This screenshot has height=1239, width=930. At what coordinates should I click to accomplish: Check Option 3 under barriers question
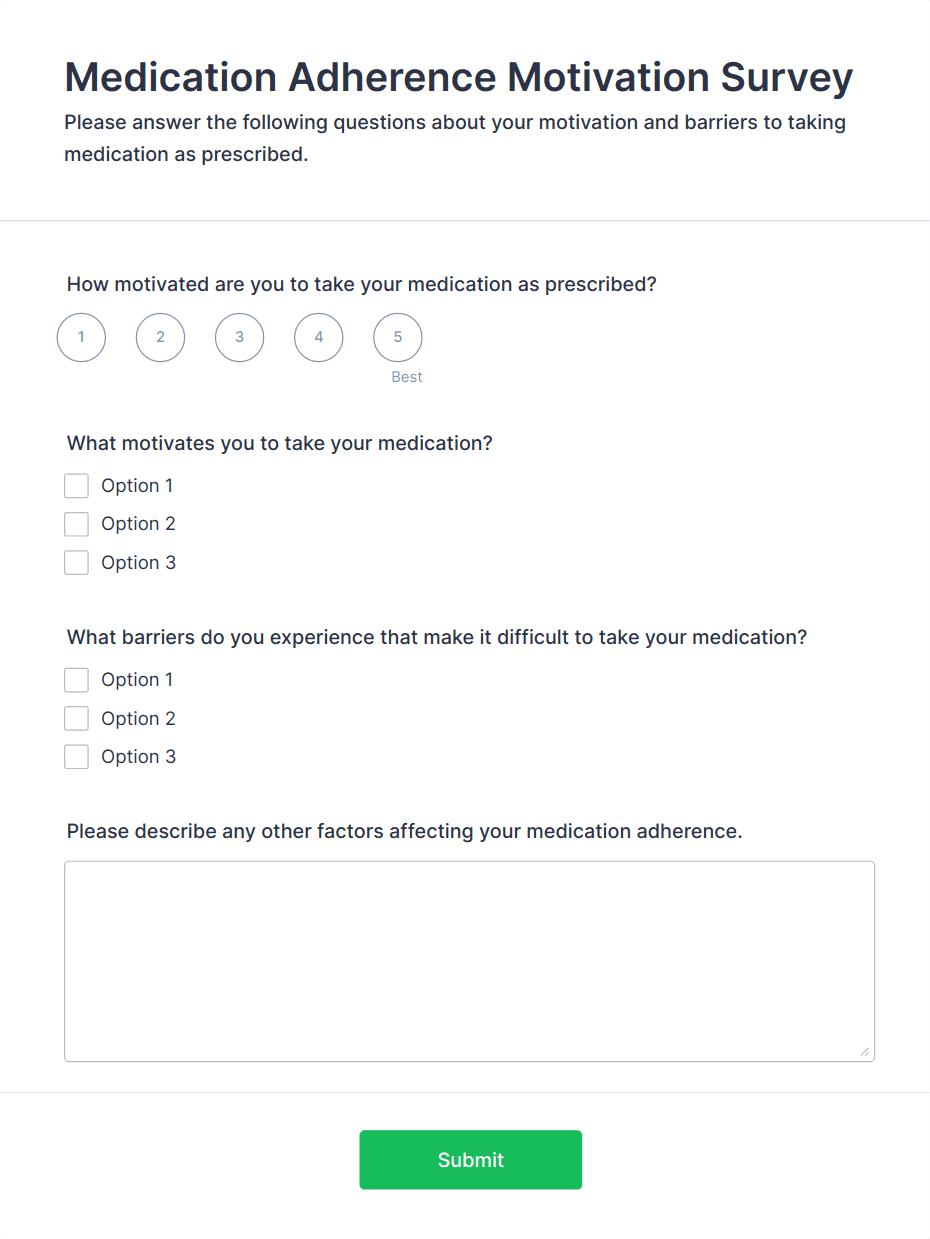coord(76,756)
